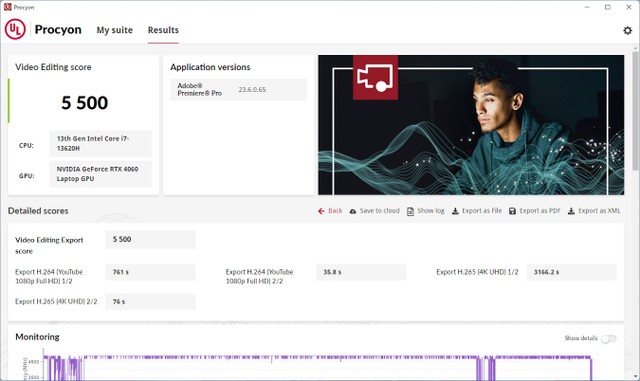This screenshot has height=381, width=640.
Task: Click the Save to cloud icon
Action: pyautogui.click(x=353, y=211)
